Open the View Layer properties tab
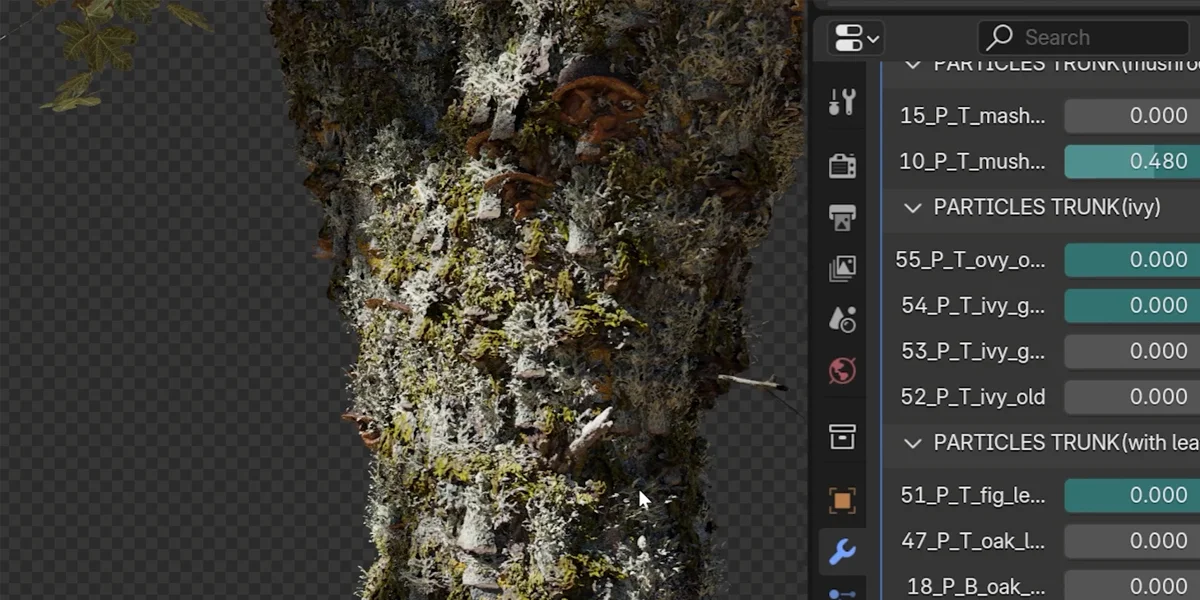This screenshot has height=600, width=1200. [842, 267]
